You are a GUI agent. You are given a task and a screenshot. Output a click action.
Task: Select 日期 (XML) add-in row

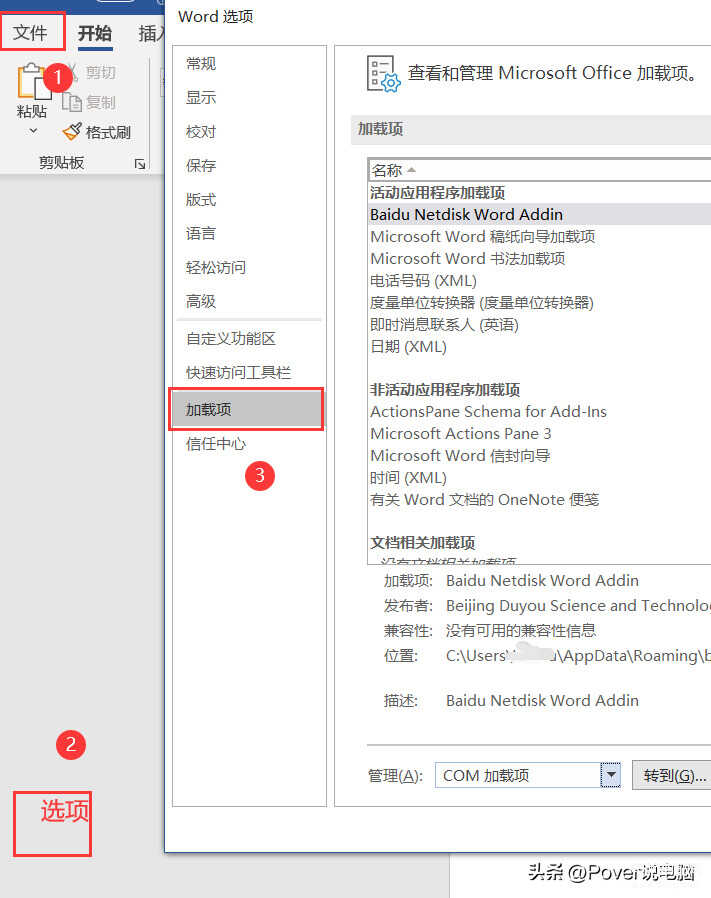click(540, 346)
